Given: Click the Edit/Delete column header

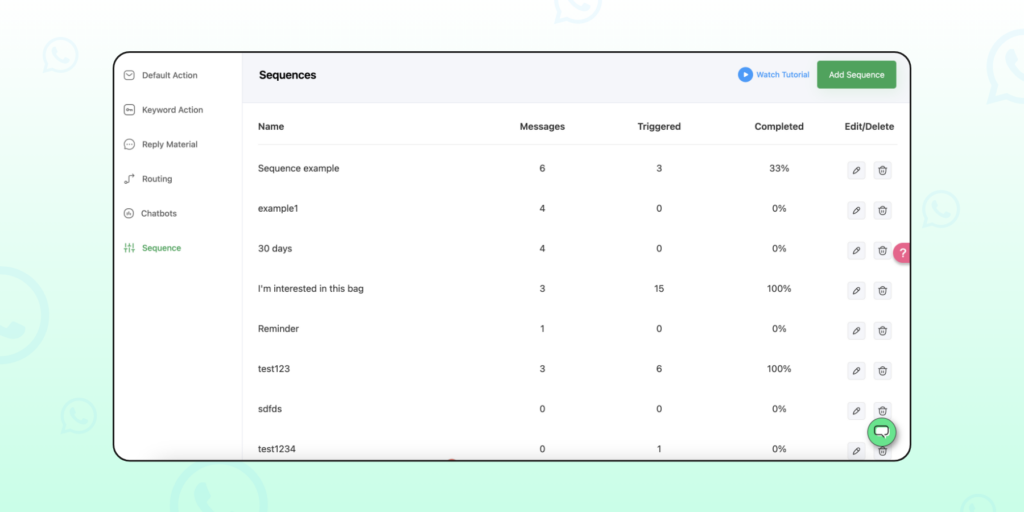Looking at the screenshot, I should (x=869, y=127).
